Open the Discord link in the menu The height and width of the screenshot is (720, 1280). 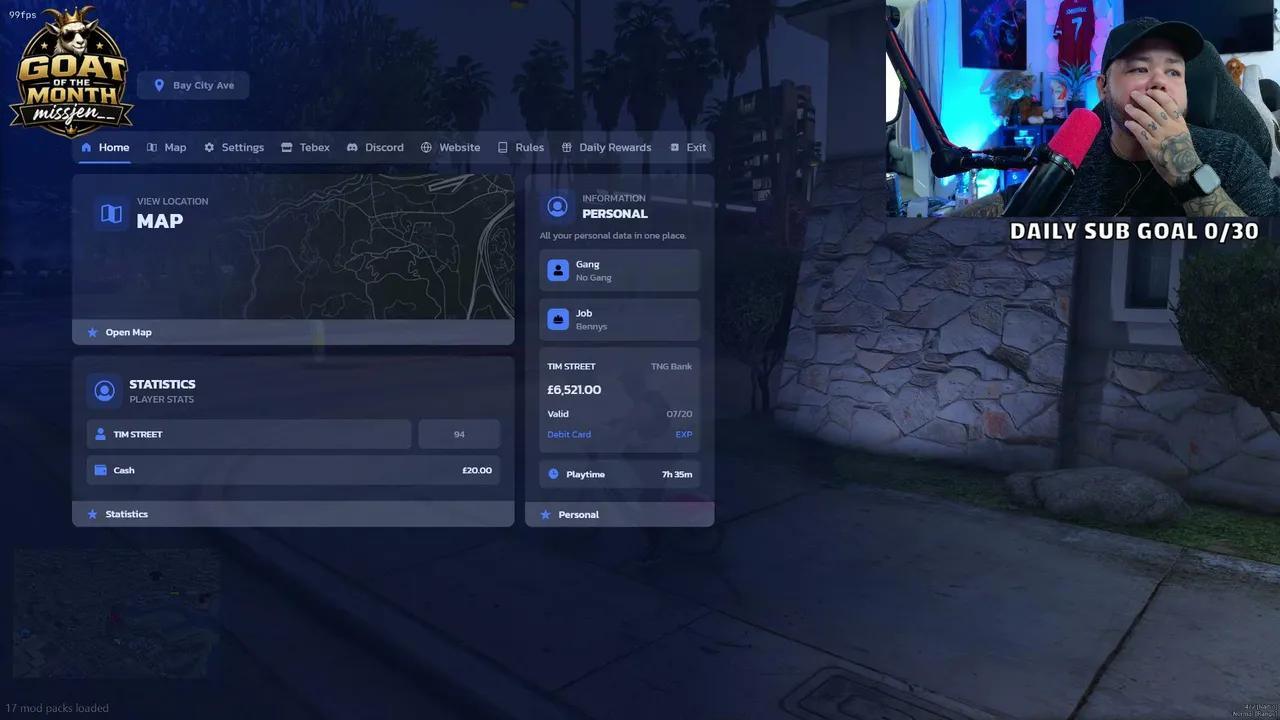click(375, 147)
